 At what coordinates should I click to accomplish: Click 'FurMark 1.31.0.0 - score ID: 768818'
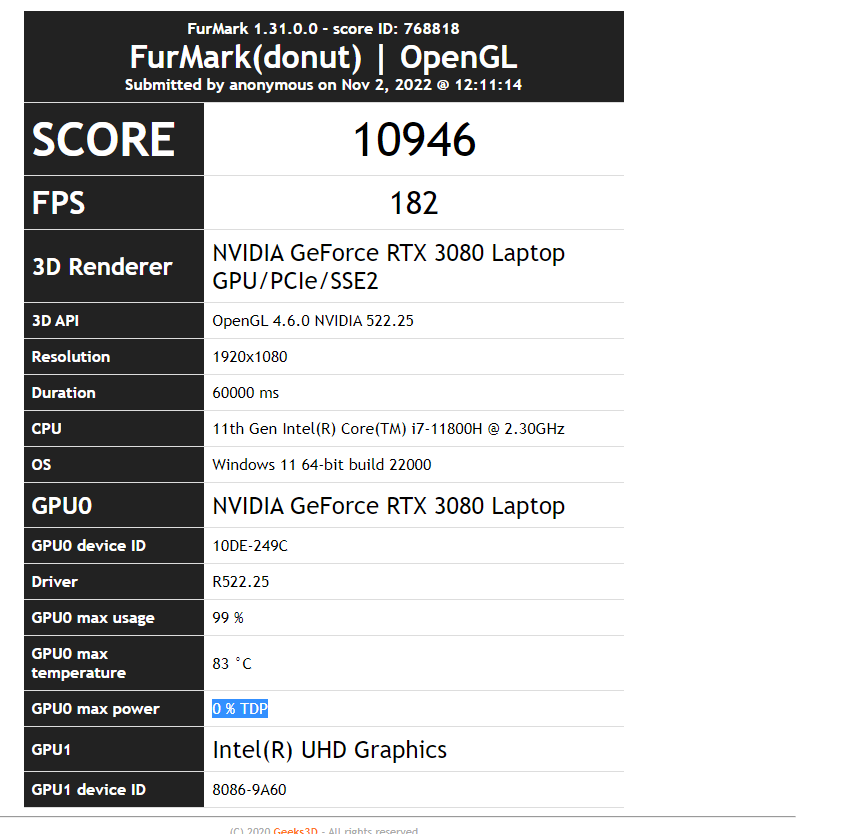click(x=323, y=29)
